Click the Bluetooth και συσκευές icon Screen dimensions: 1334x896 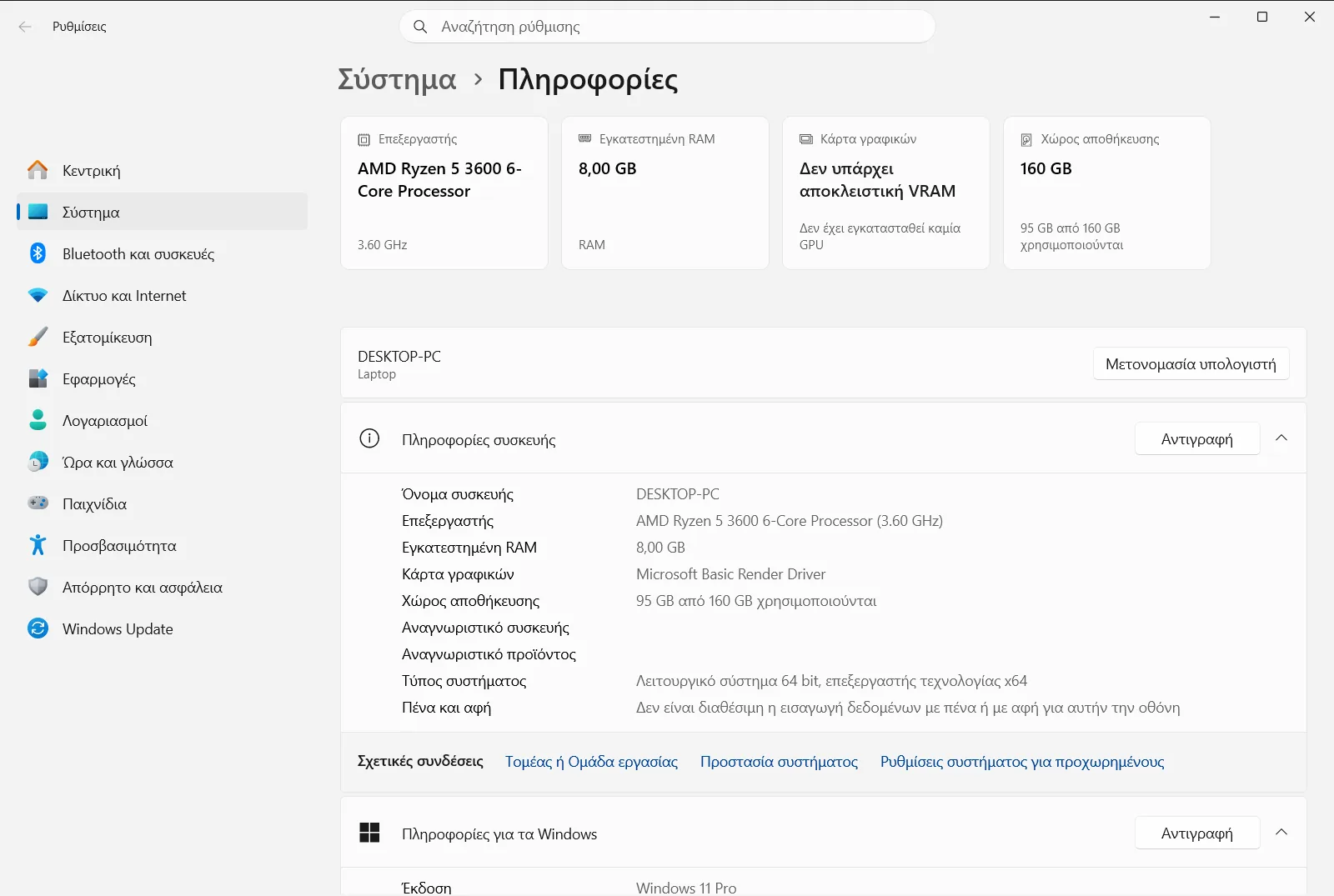pos(38,253)
